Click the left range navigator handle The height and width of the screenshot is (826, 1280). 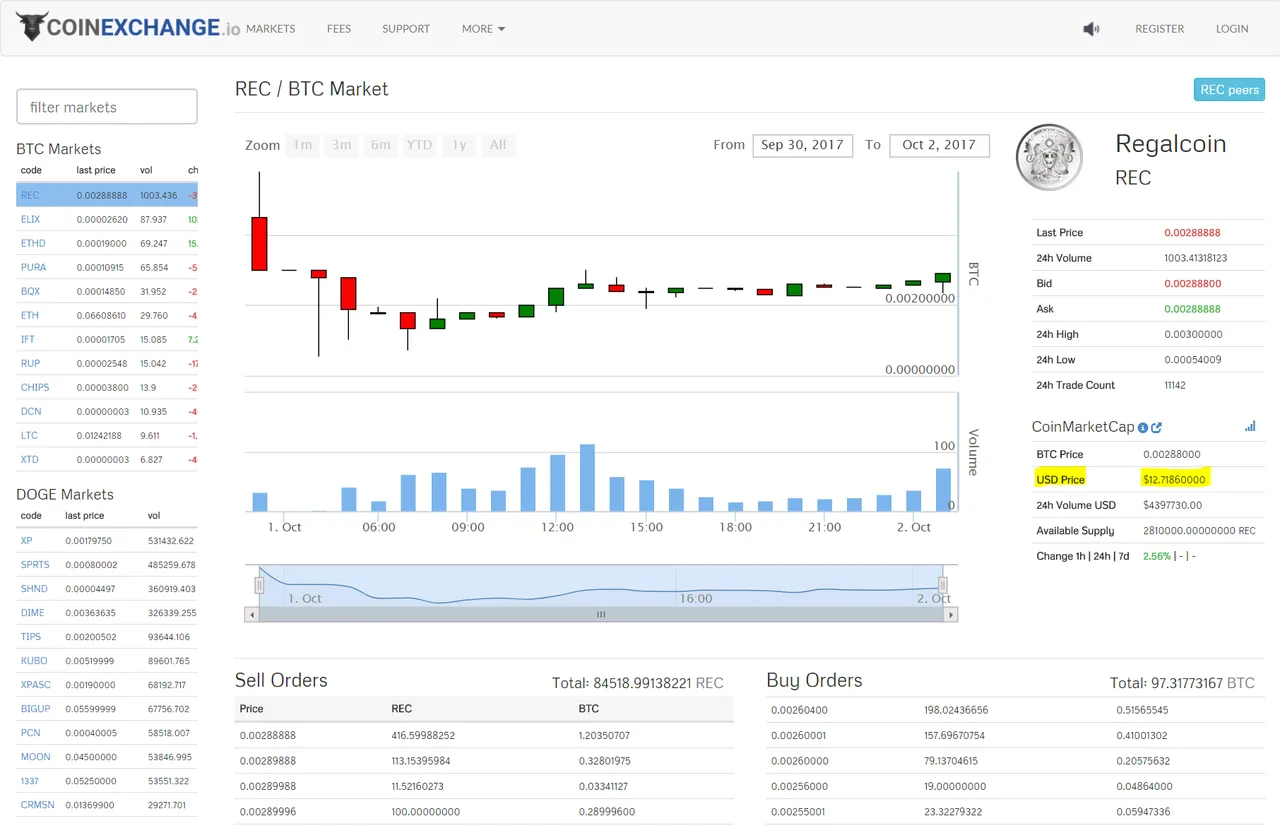pos(259,585)
